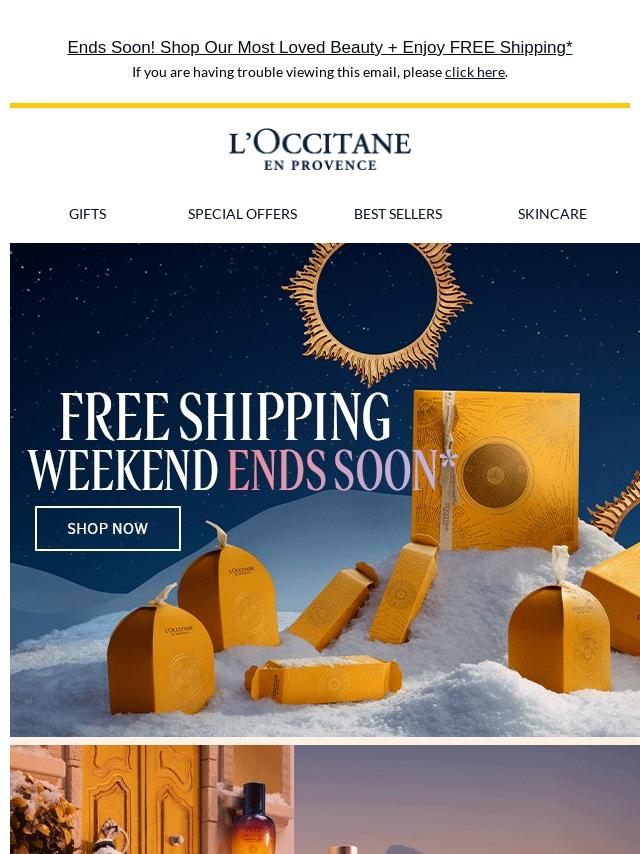Click the pink ENDS SOON text
The width and height of the screenshot is (640, 854).
[342, 469]
